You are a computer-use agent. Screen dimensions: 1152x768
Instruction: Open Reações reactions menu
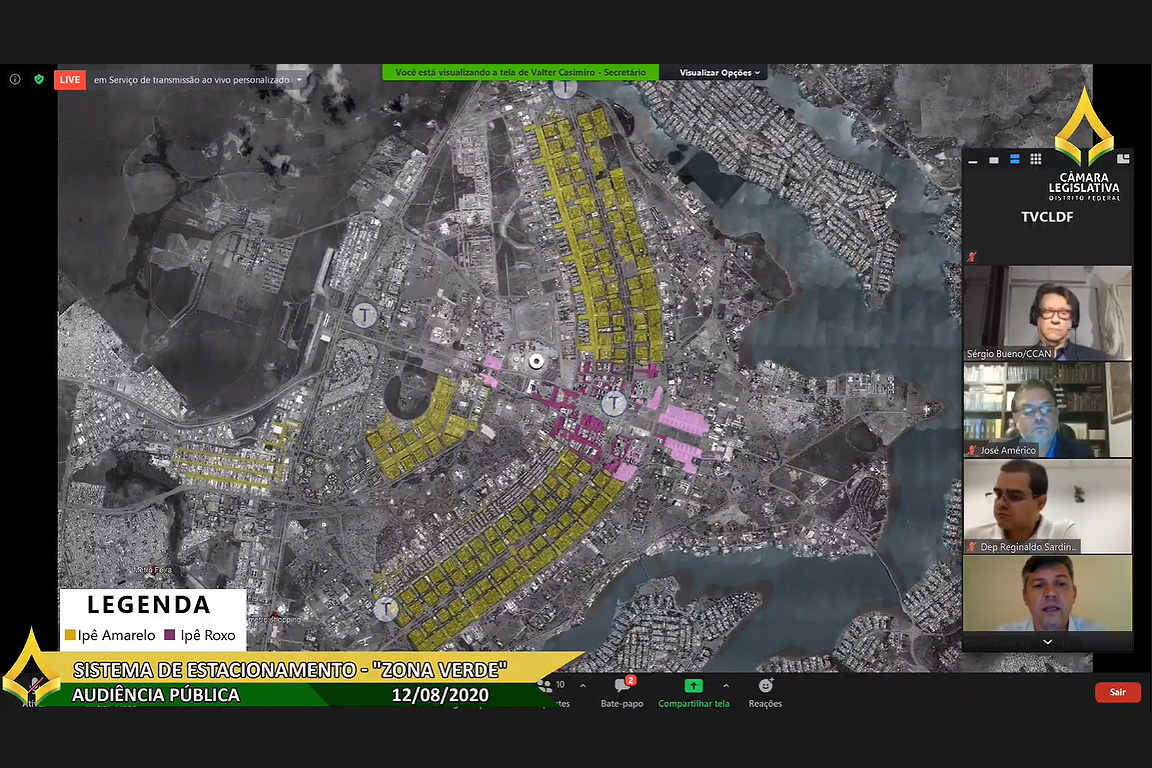[x=765, y=692]
